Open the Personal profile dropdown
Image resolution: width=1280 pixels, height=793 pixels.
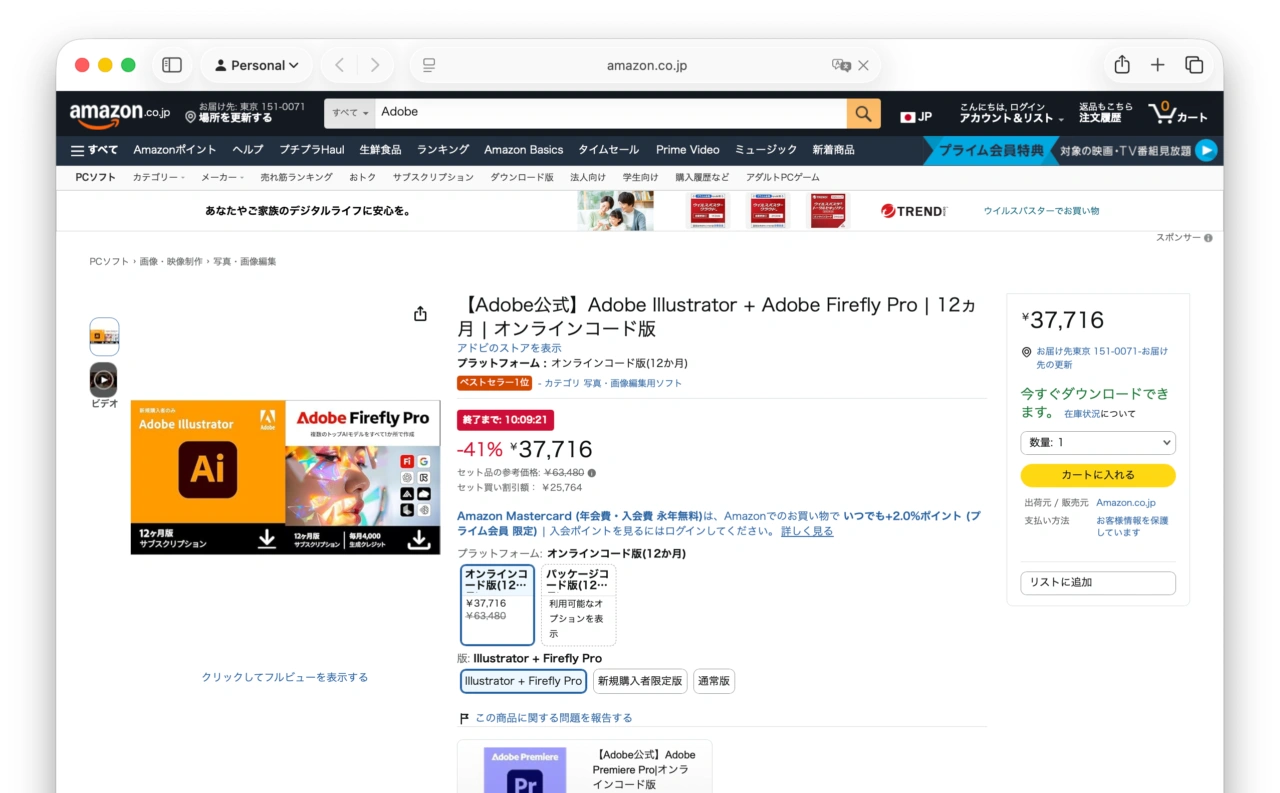point(257,65)
